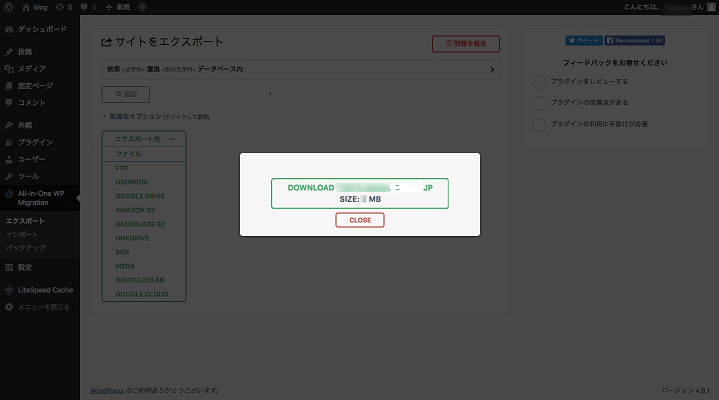Select DIGITALOCEAN export destination
The height and width of the screenshot is (400, 719).
click(140, 280)
